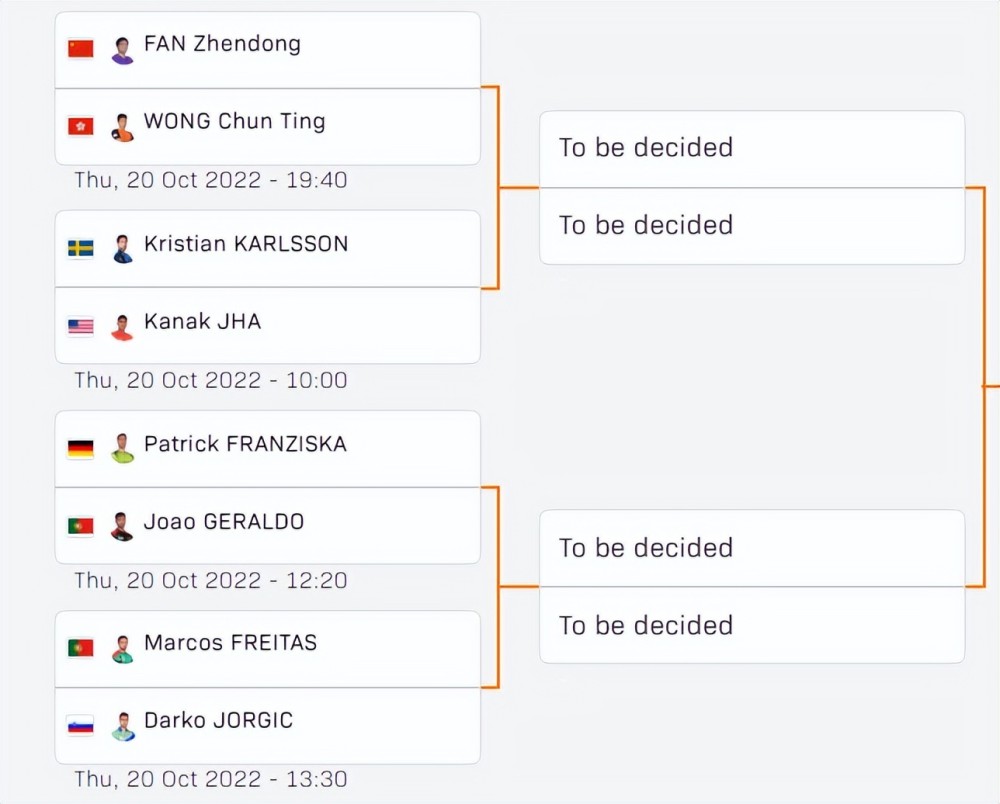Screen dimensions: 1000x804
Task: Click FAN Zhendong's player avatar
Action: [122, 50]
